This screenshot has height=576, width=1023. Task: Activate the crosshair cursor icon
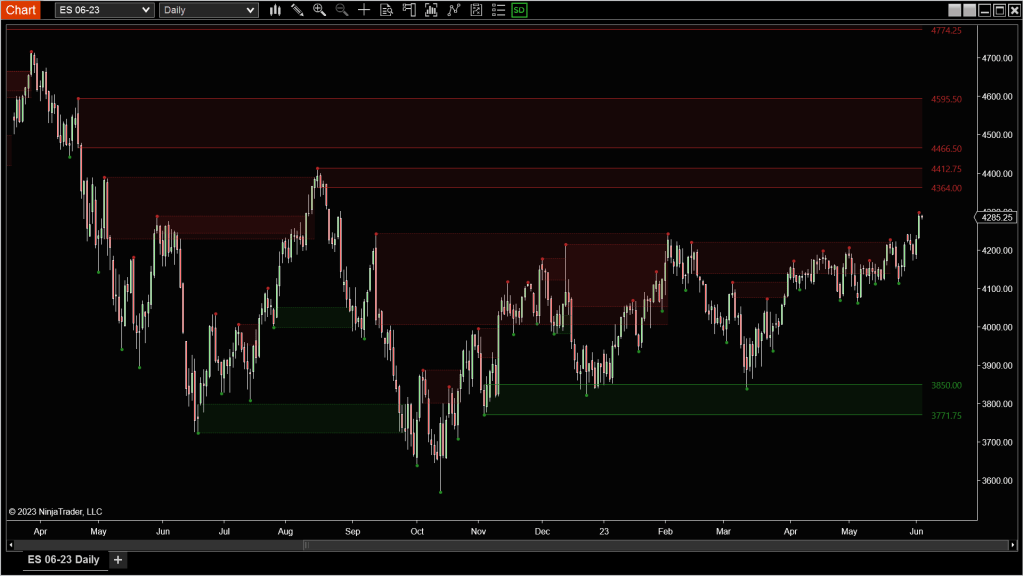tap(364, 10)
